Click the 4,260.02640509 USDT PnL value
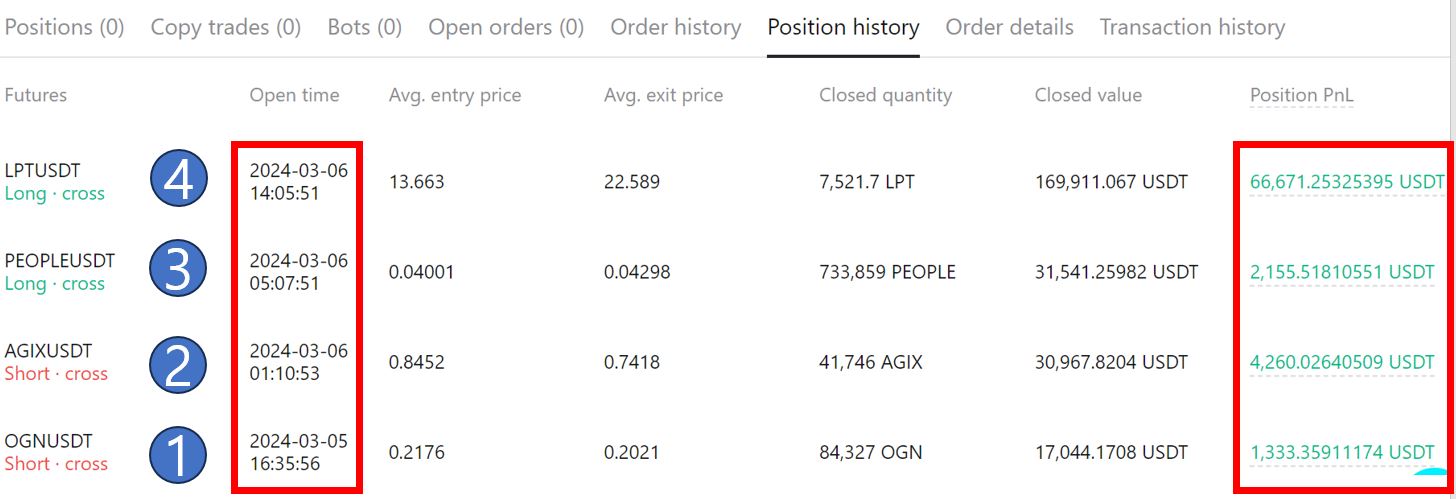Viewport: 1456px width, 499px height. point(1342,362)
